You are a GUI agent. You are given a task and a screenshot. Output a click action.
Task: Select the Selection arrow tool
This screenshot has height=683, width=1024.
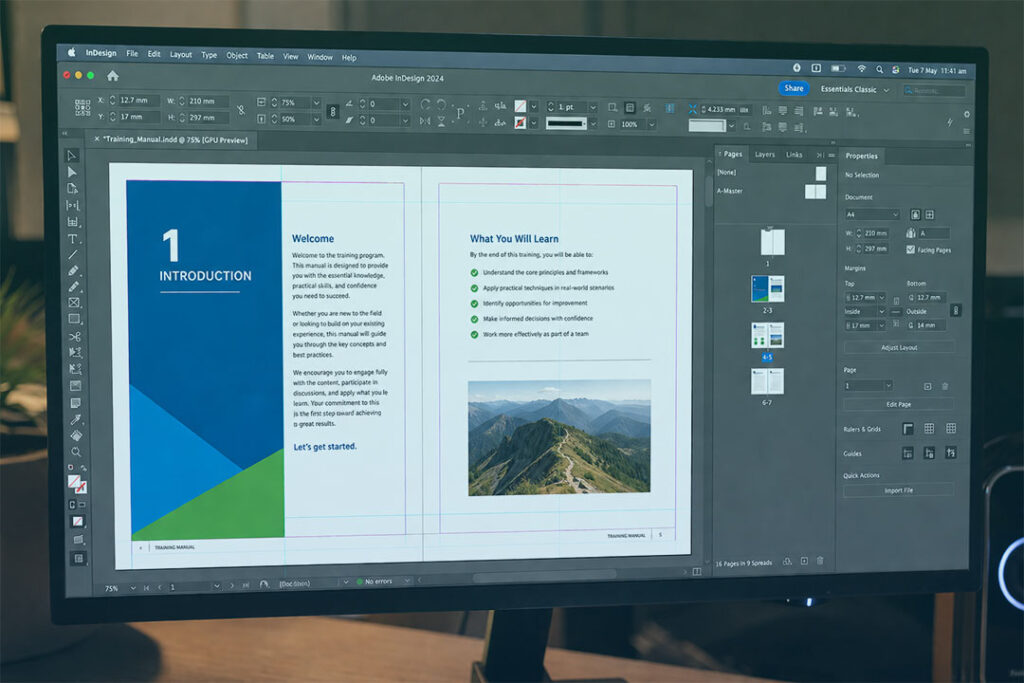coord(73,156)
